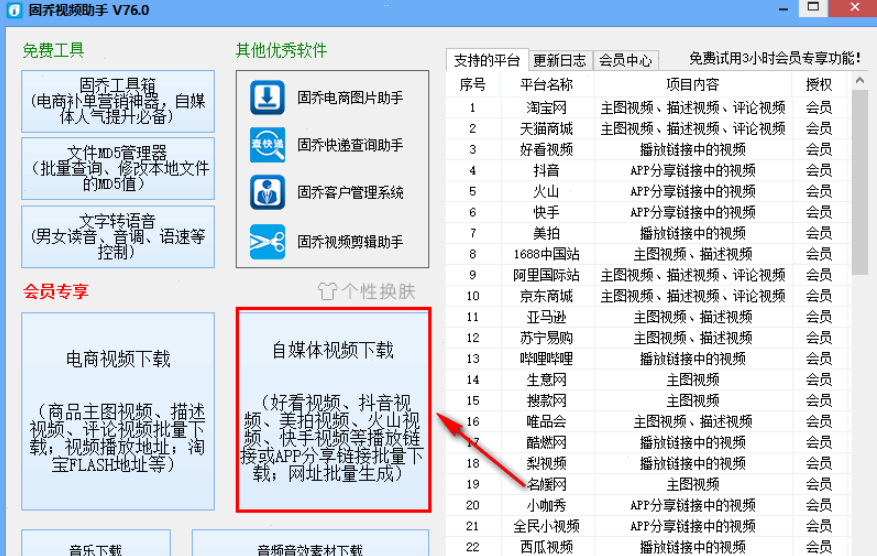
Task: Open 文字转语音 tool
Action: pyautogui.click(x=118, y=237)
